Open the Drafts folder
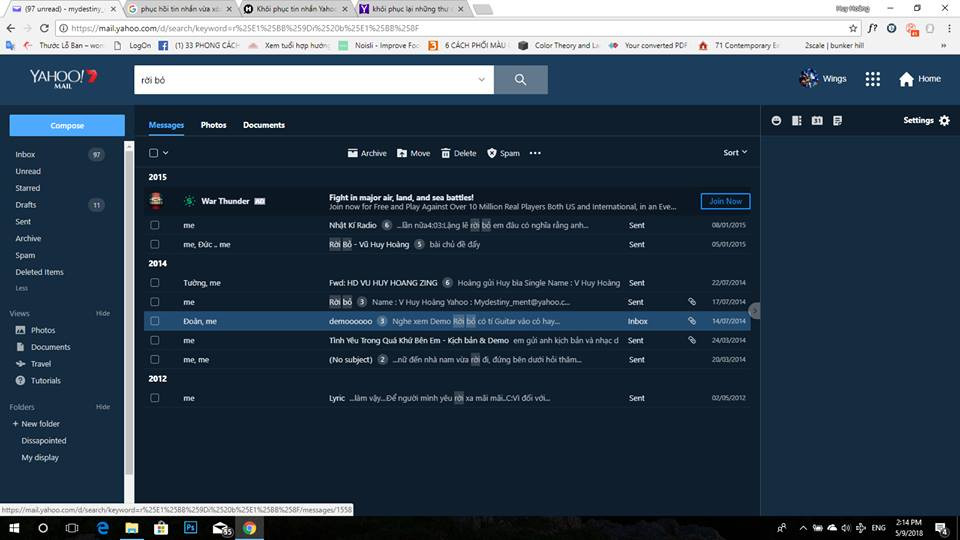The width and height of the screenshot is (960, 540). (26, 205)
